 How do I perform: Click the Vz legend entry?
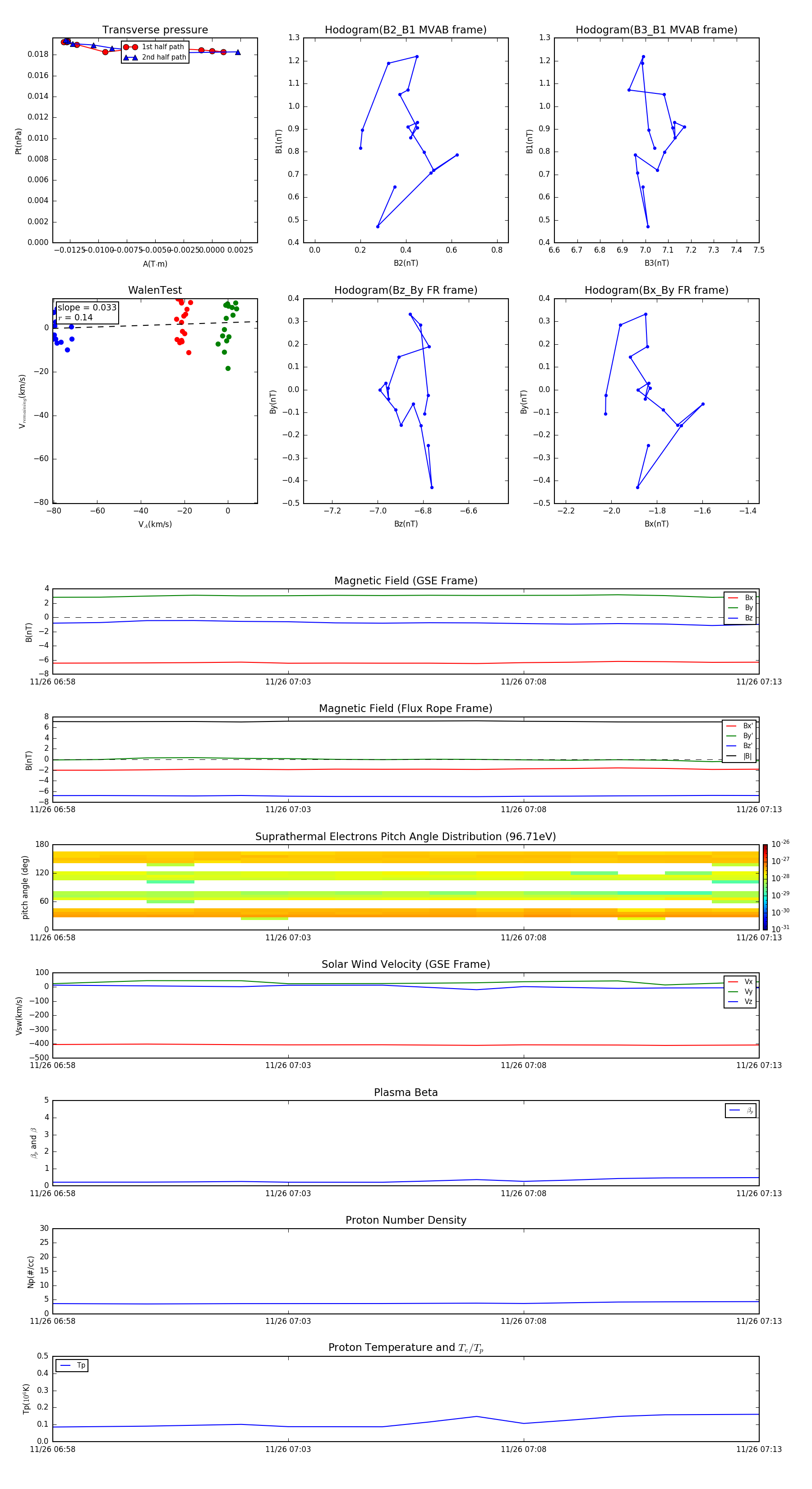pos(740,1002)
